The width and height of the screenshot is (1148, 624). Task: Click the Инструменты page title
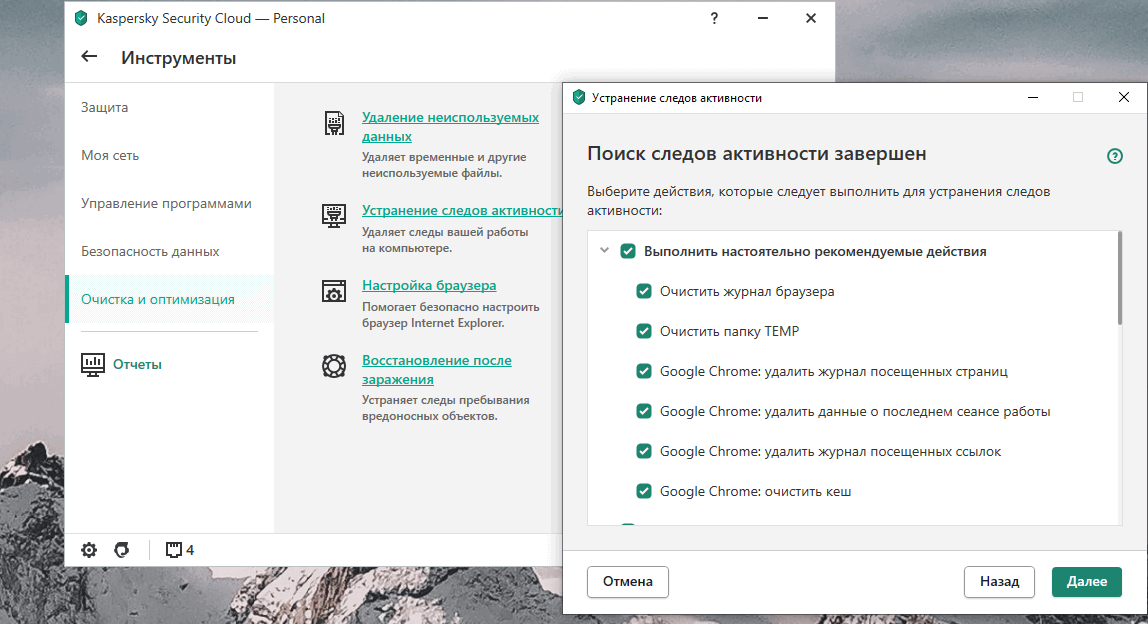[179, 58]
